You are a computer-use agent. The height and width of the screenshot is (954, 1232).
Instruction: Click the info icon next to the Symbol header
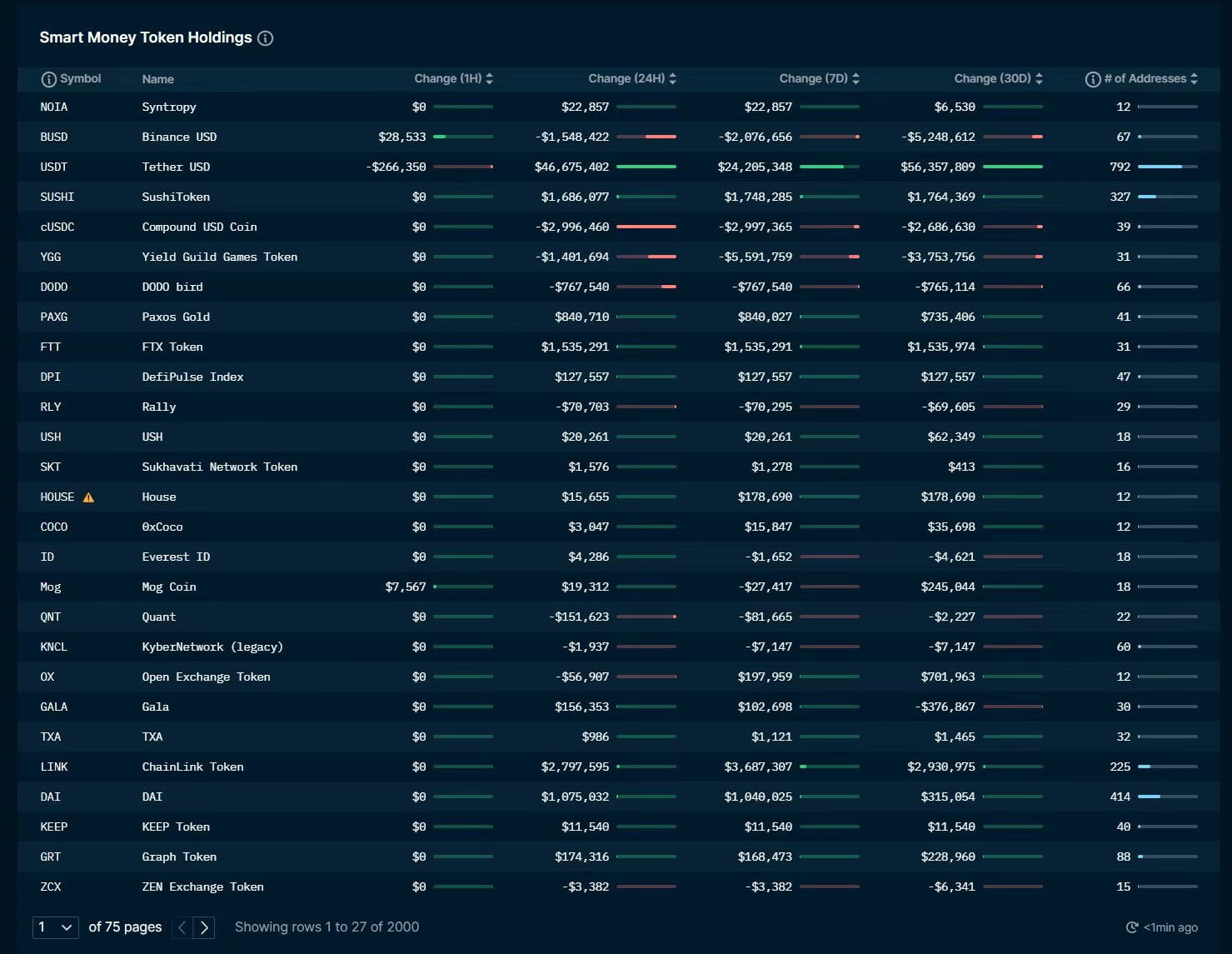[47, 78]
